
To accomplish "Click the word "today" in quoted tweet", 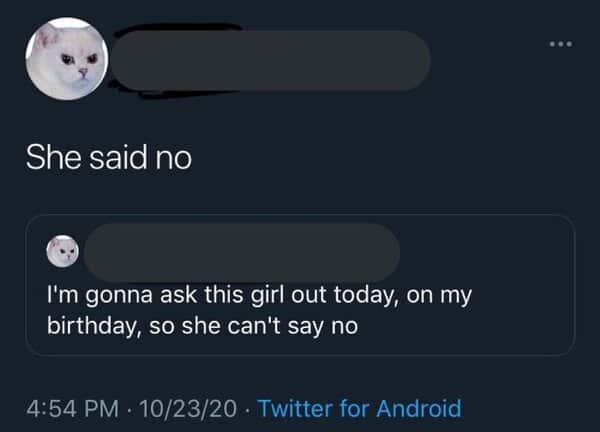I will (365, 297).
